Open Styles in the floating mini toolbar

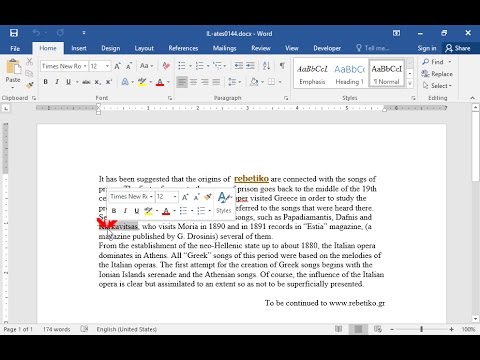224,202
